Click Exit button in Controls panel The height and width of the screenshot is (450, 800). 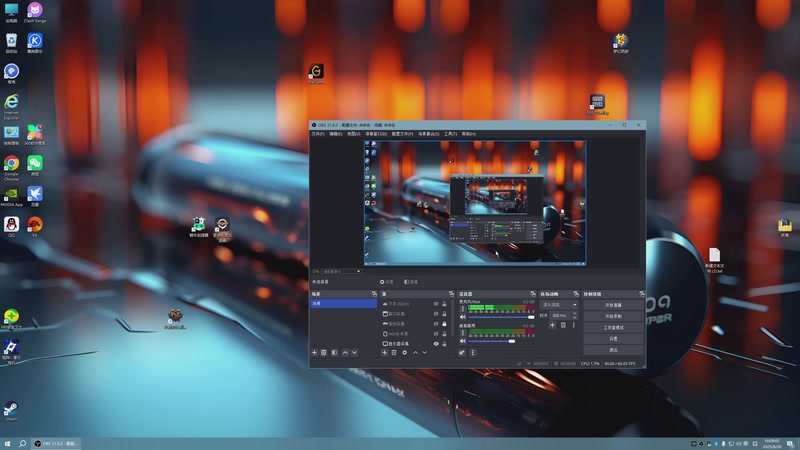(614, 350)
